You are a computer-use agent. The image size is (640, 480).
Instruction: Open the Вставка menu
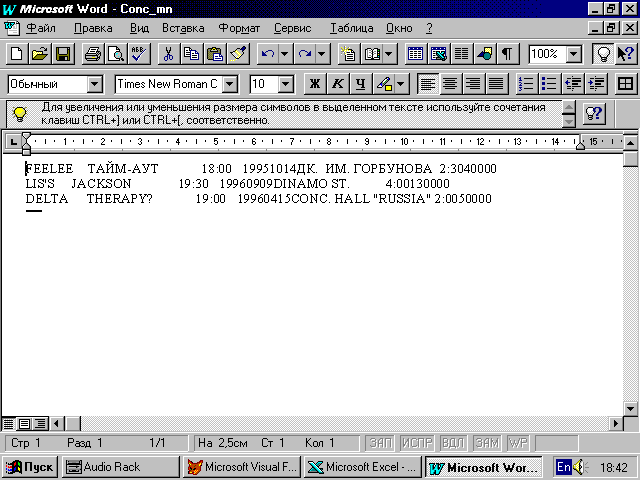pyautogui.click(x=183, y=28)
